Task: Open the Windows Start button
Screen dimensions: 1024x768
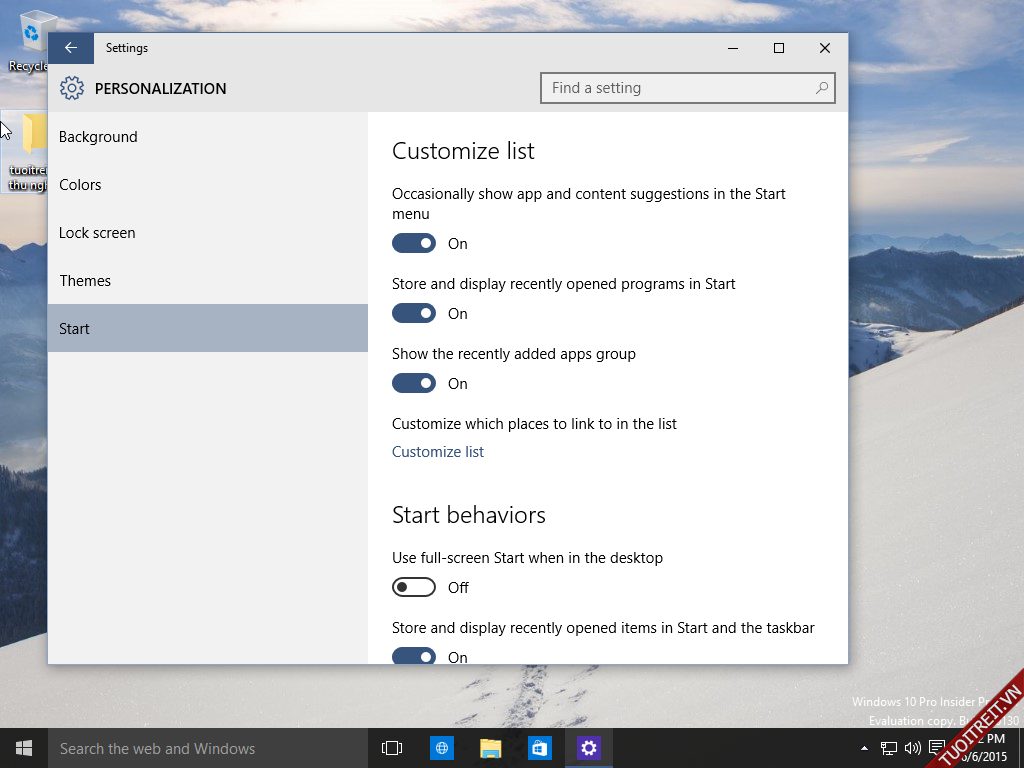Action: (24, 748)
